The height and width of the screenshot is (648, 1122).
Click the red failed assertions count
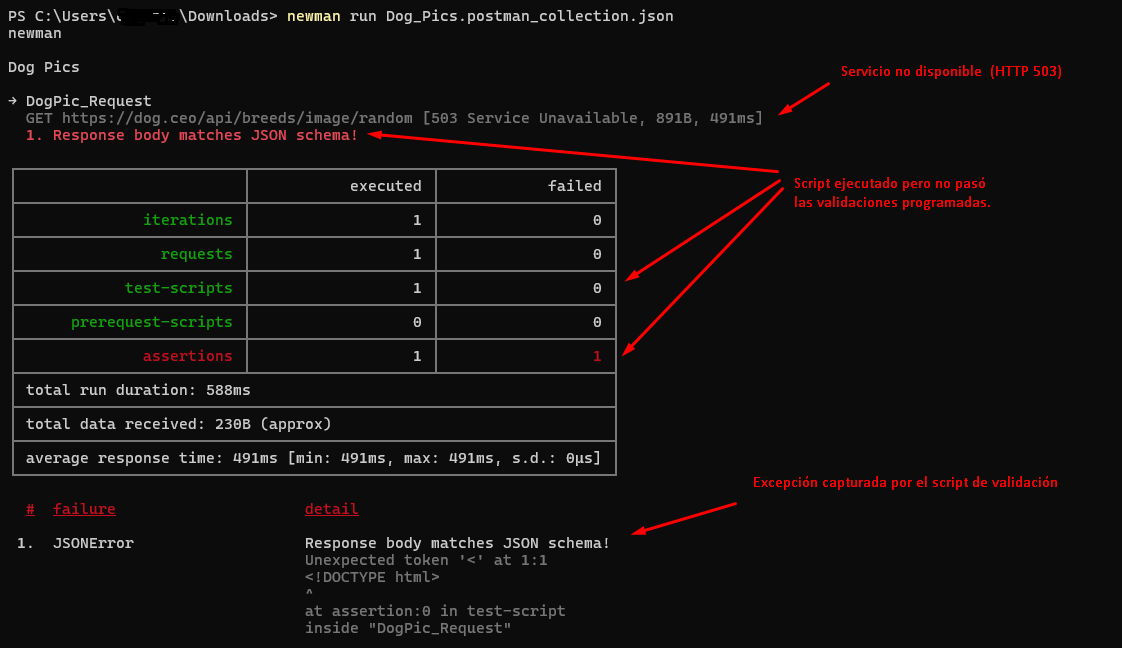tap(597, 356)
